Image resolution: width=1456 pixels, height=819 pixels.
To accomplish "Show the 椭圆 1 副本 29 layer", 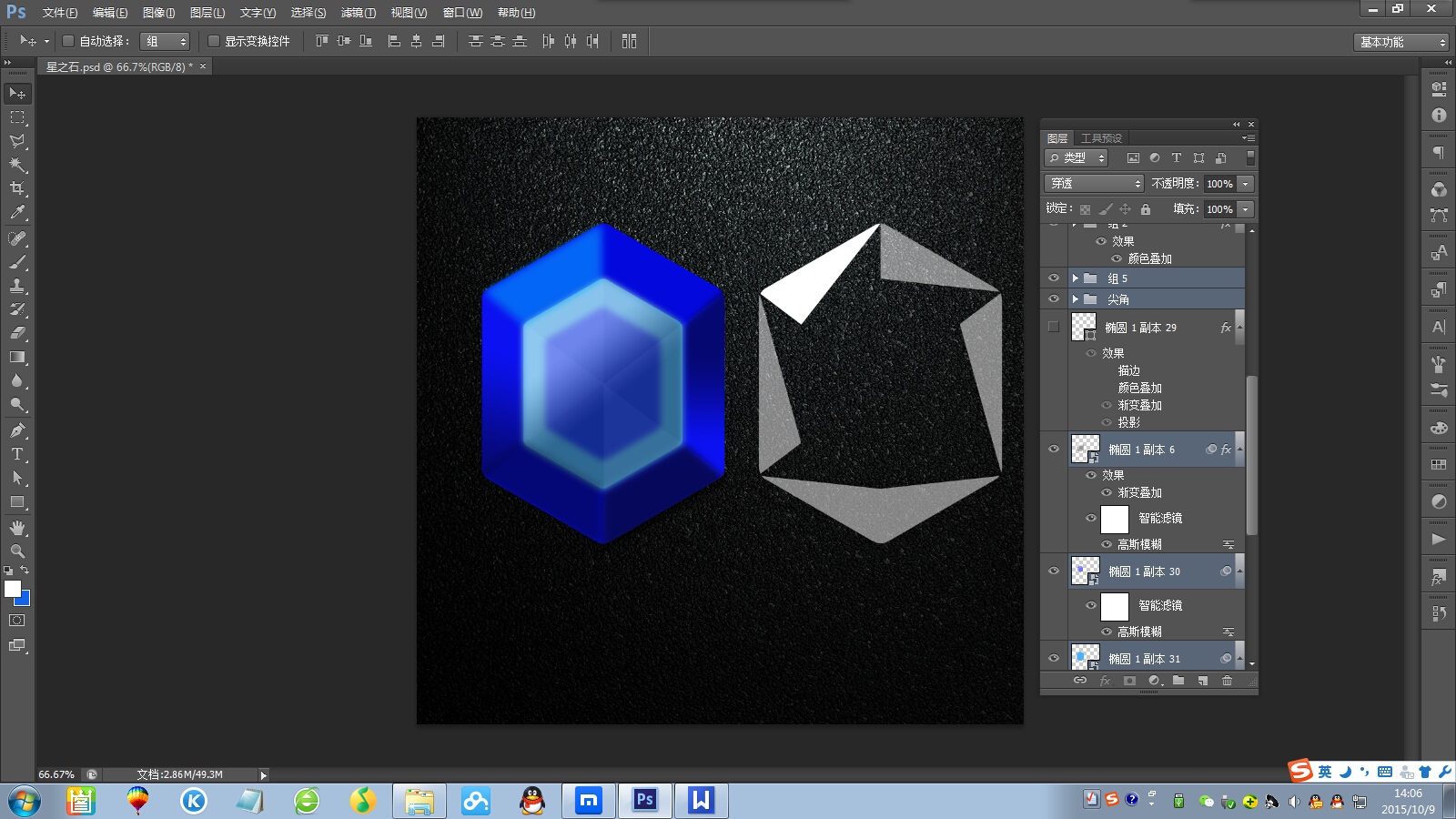I will (x=1054, y=327).
